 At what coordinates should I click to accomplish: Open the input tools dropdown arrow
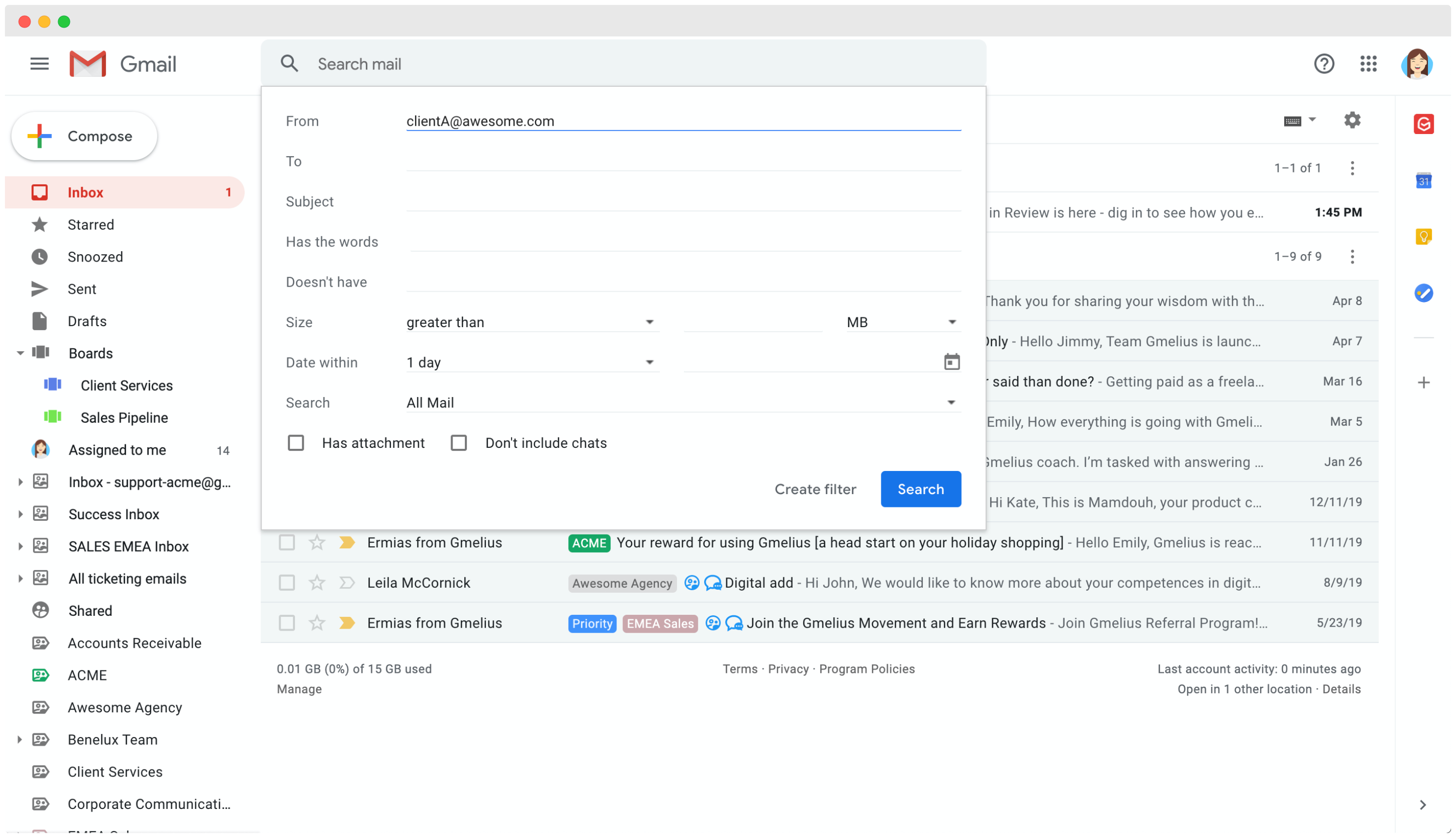coord(1312,120)
